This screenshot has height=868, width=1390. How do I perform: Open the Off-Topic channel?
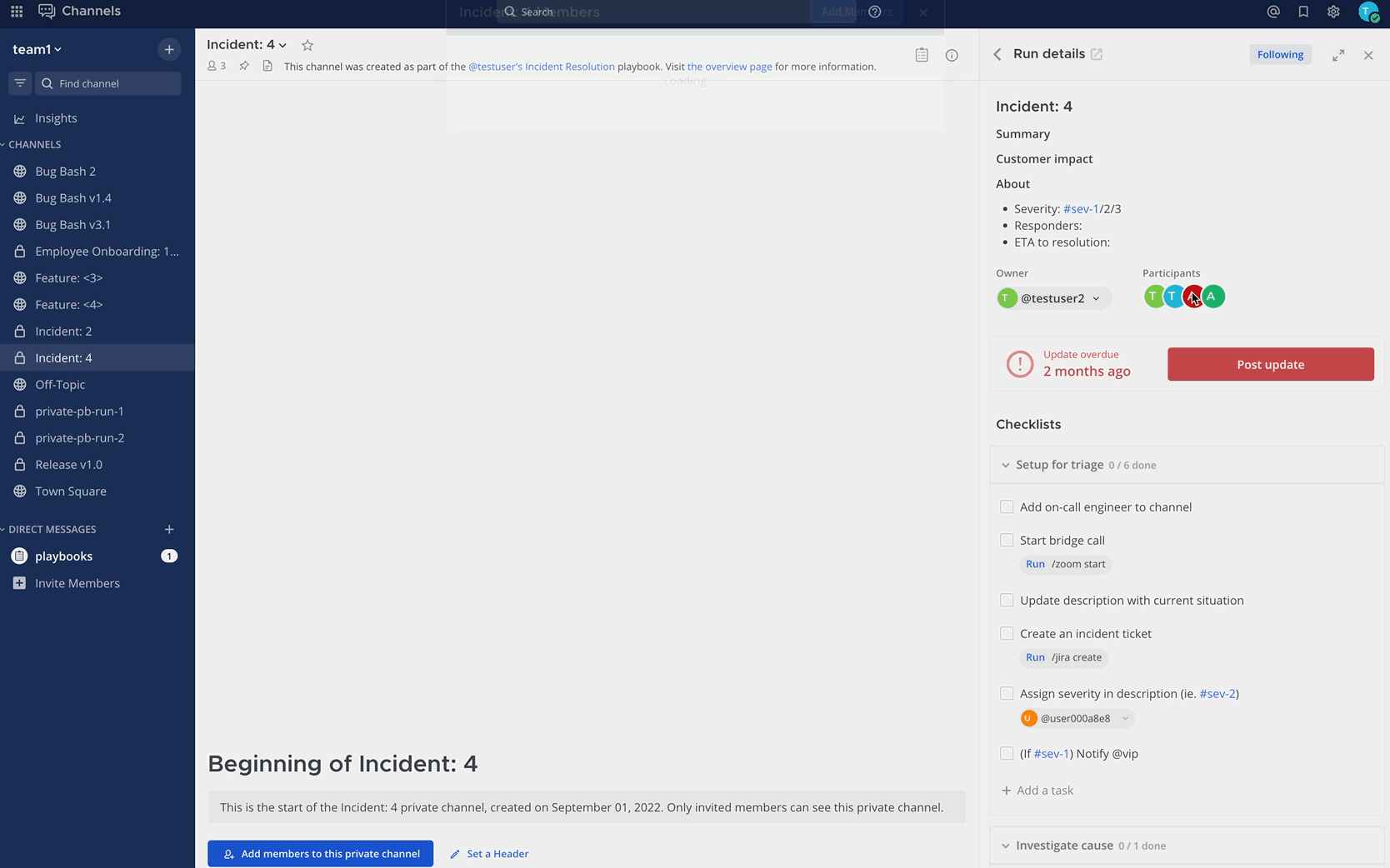coord(61,384)
